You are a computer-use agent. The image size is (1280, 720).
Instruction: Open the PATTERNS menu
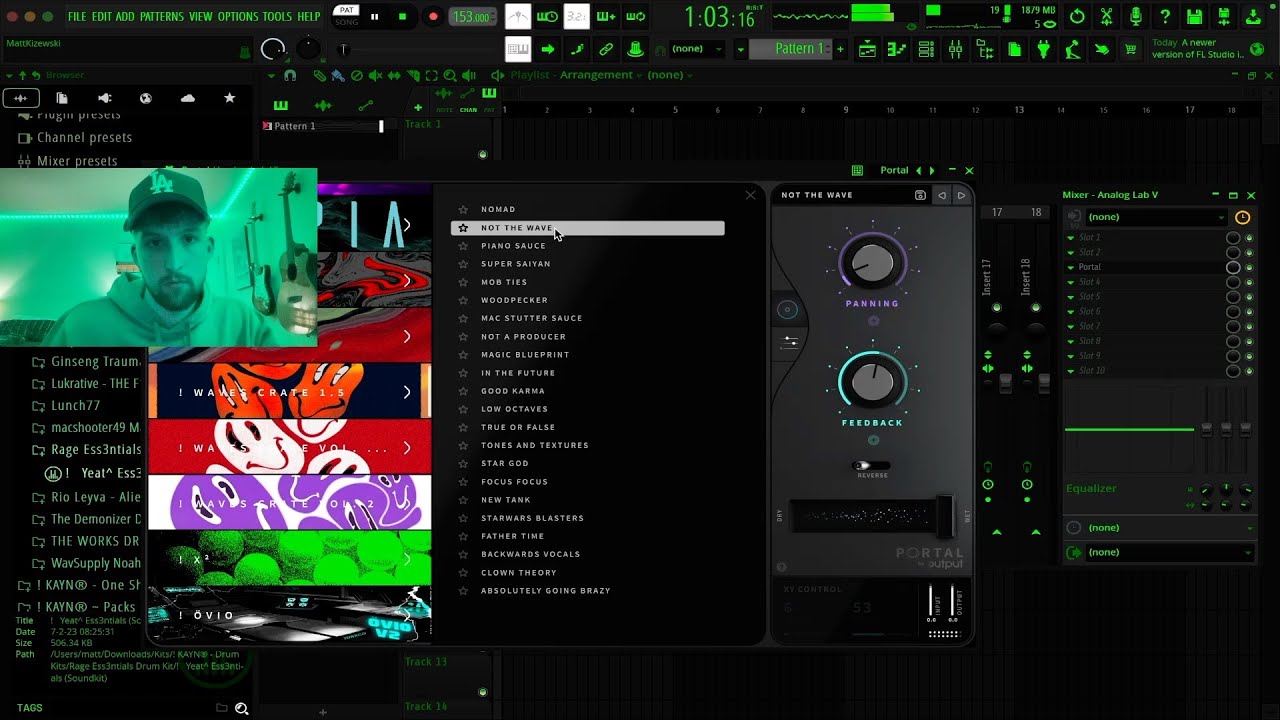161,17
